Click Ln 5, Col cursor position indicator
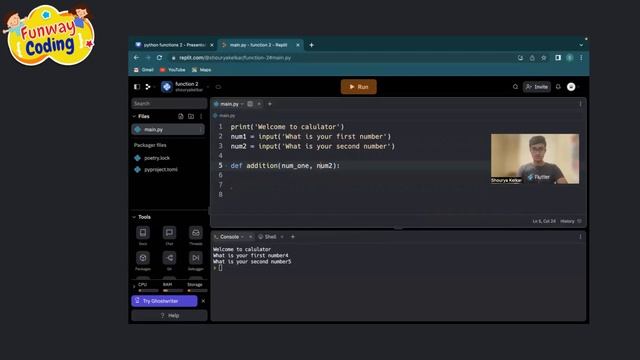The image size is (640, 360). pos(544,221)
